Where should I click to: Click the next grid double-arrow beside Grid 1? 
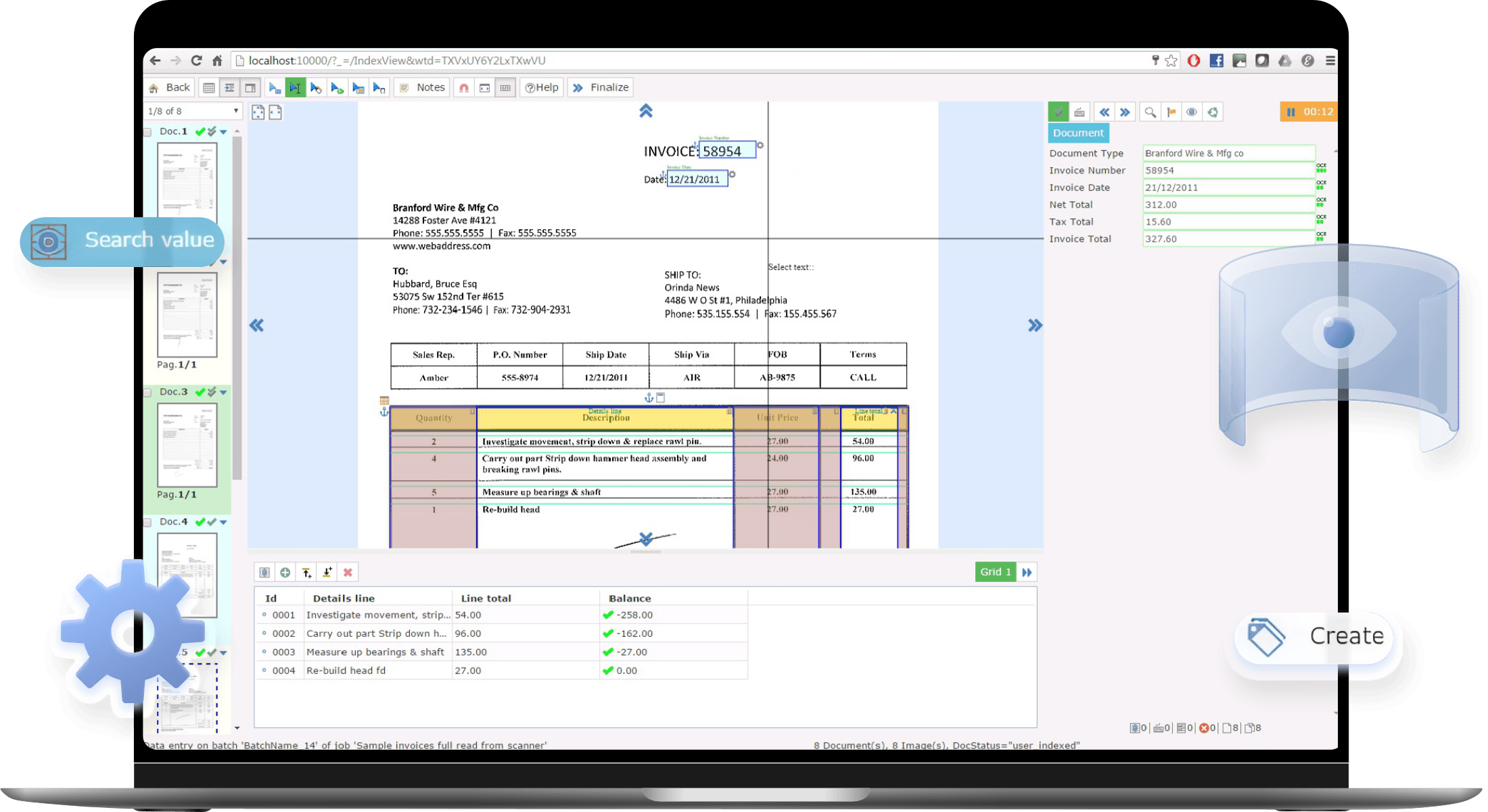point(1027,573)
